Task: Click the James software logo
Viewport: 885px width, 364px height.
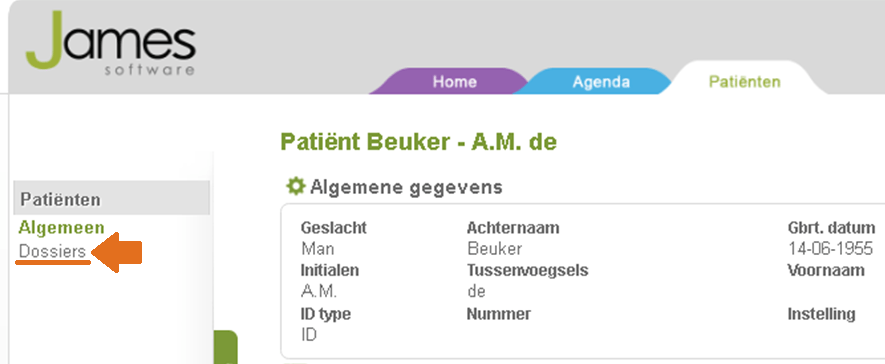Action: click(111, 44)
